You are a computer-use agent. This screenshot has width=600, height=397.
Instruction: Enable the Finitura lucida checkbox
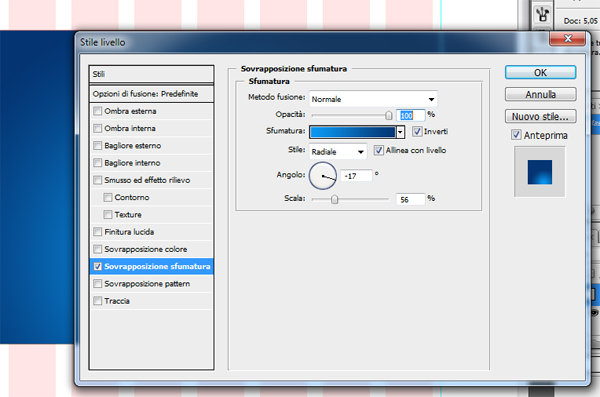coord(98,232)
